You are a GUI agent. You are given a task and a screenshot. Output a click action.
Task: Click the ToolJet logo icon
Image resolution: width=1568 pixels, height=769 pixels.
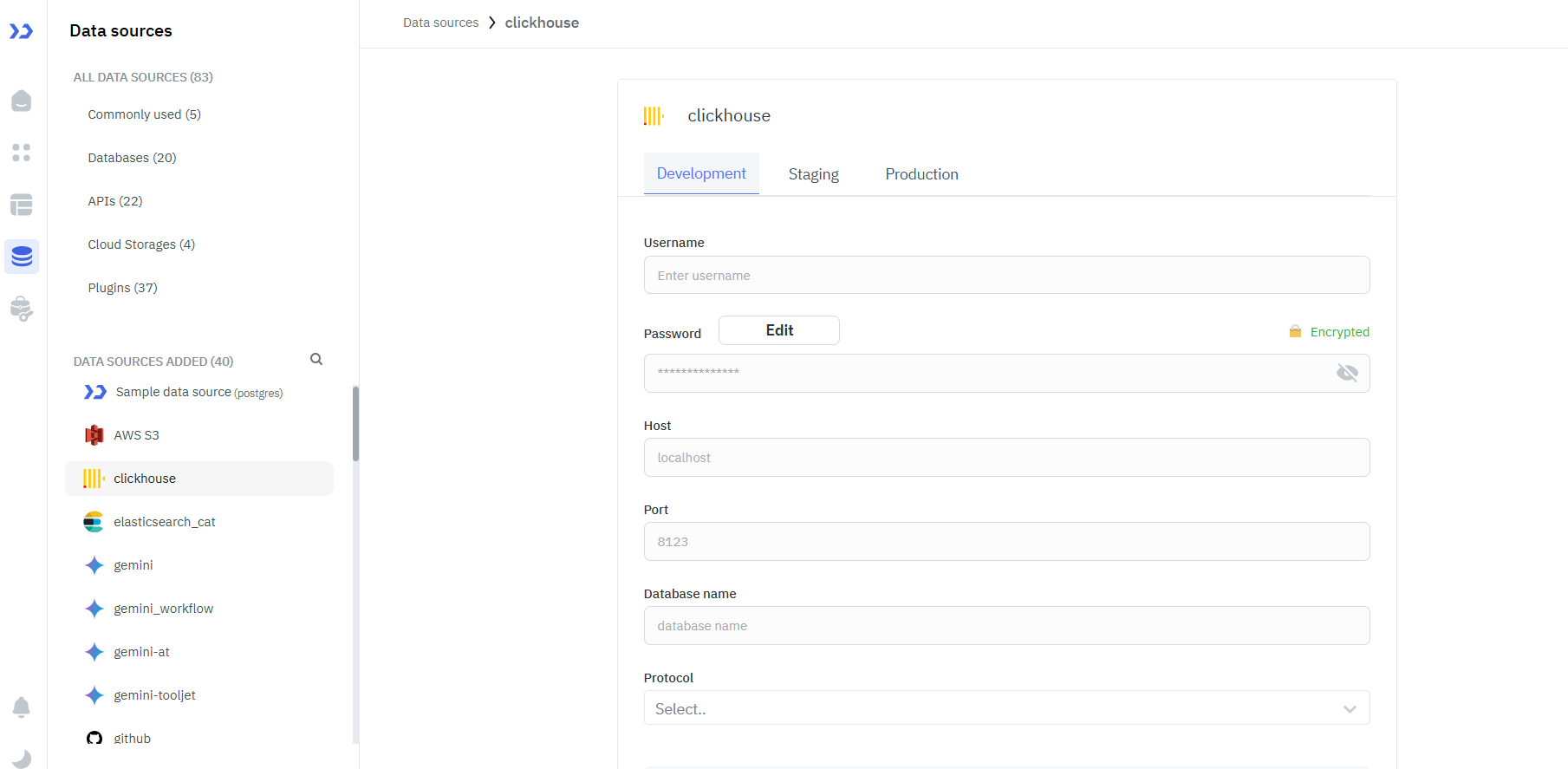point(22,31)
